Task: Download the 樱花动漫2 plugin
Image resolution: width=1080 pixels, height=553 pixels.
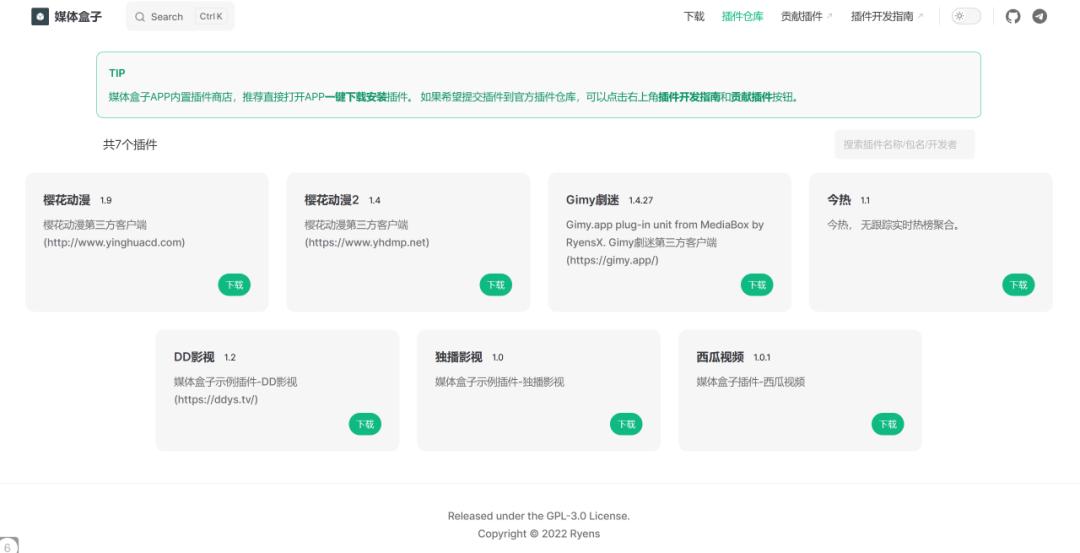Action: tap(496, 285)
